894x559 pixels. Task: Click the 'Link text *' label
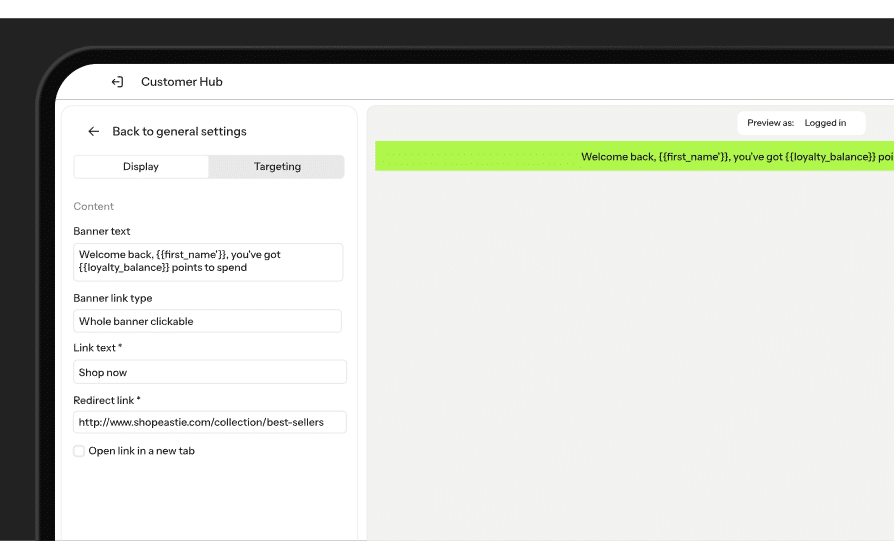[98, 348]
